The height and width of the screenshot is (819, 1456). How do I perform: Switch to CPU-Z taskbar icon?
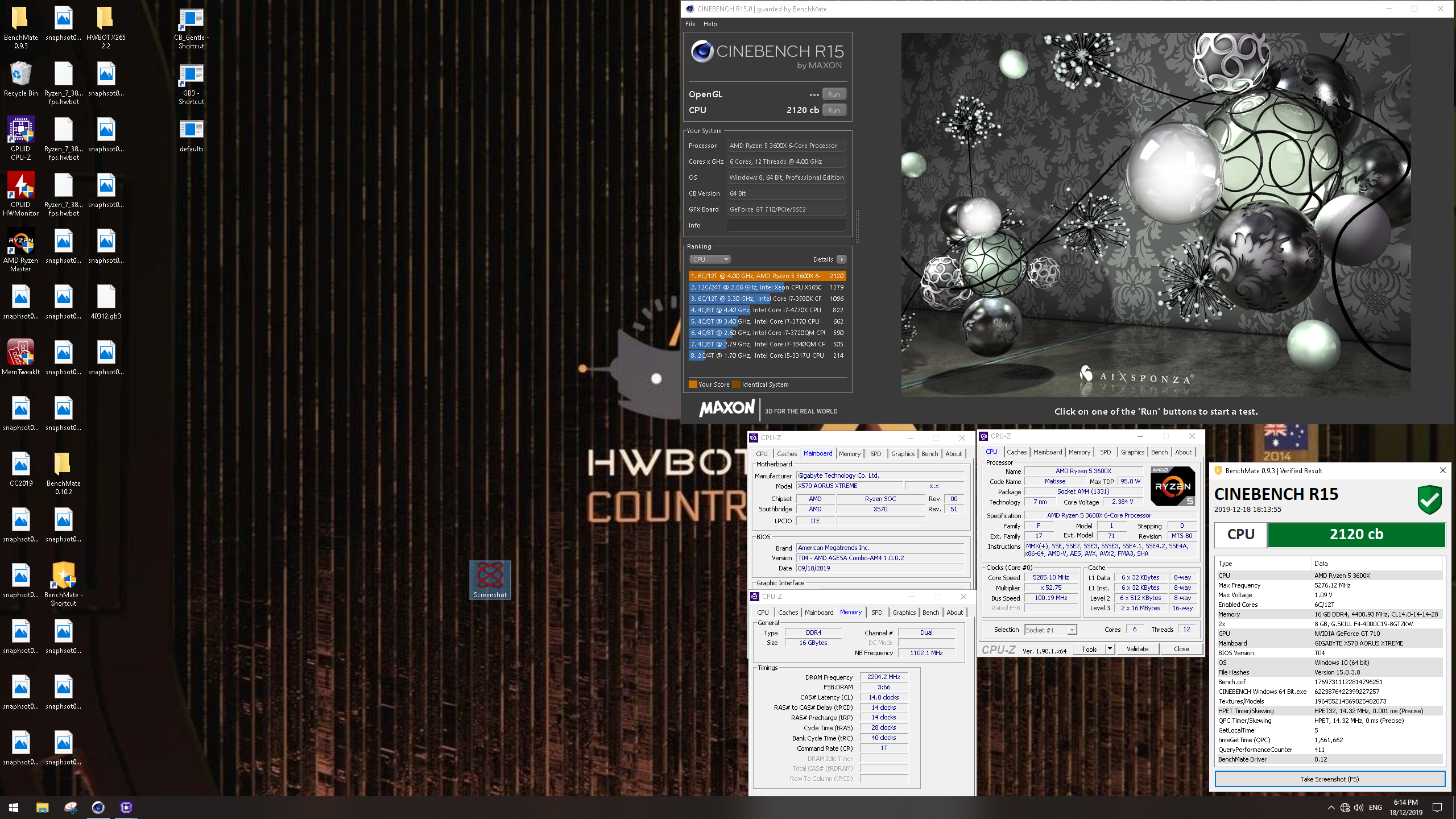pyautogui.click(x=126, y=808)
